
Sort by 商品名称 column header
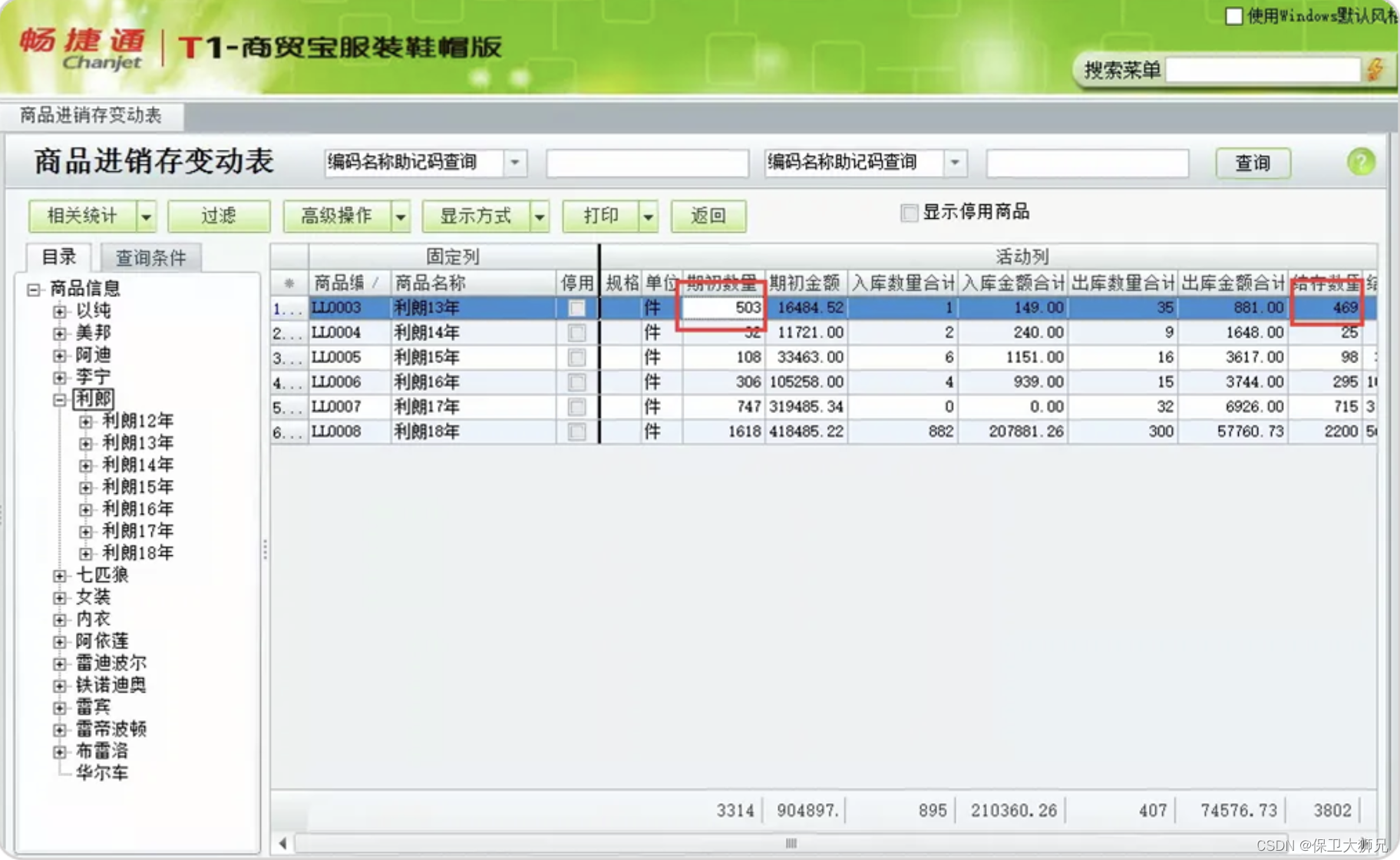pos(474,283)
